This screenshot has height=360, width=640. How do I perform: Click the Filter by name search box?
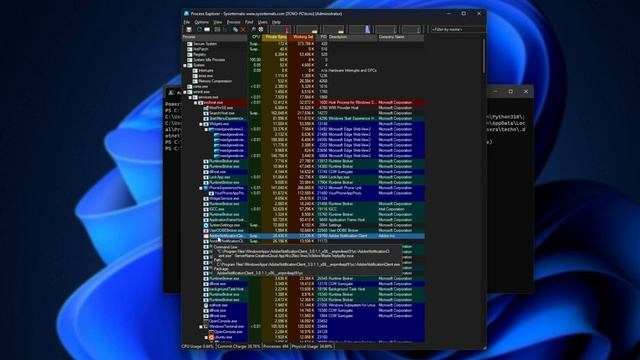tap(458, 29)
